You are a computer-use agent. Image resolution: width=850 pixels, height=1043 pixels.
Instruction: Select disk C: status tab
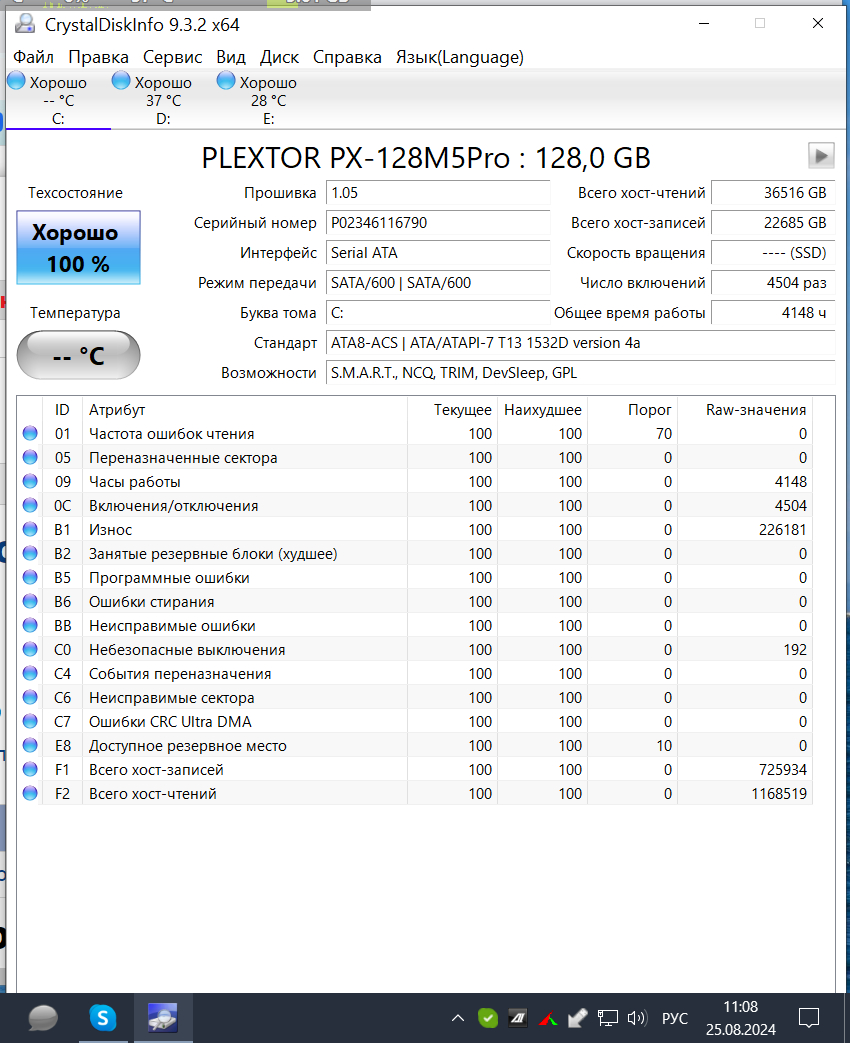(59, 100)
